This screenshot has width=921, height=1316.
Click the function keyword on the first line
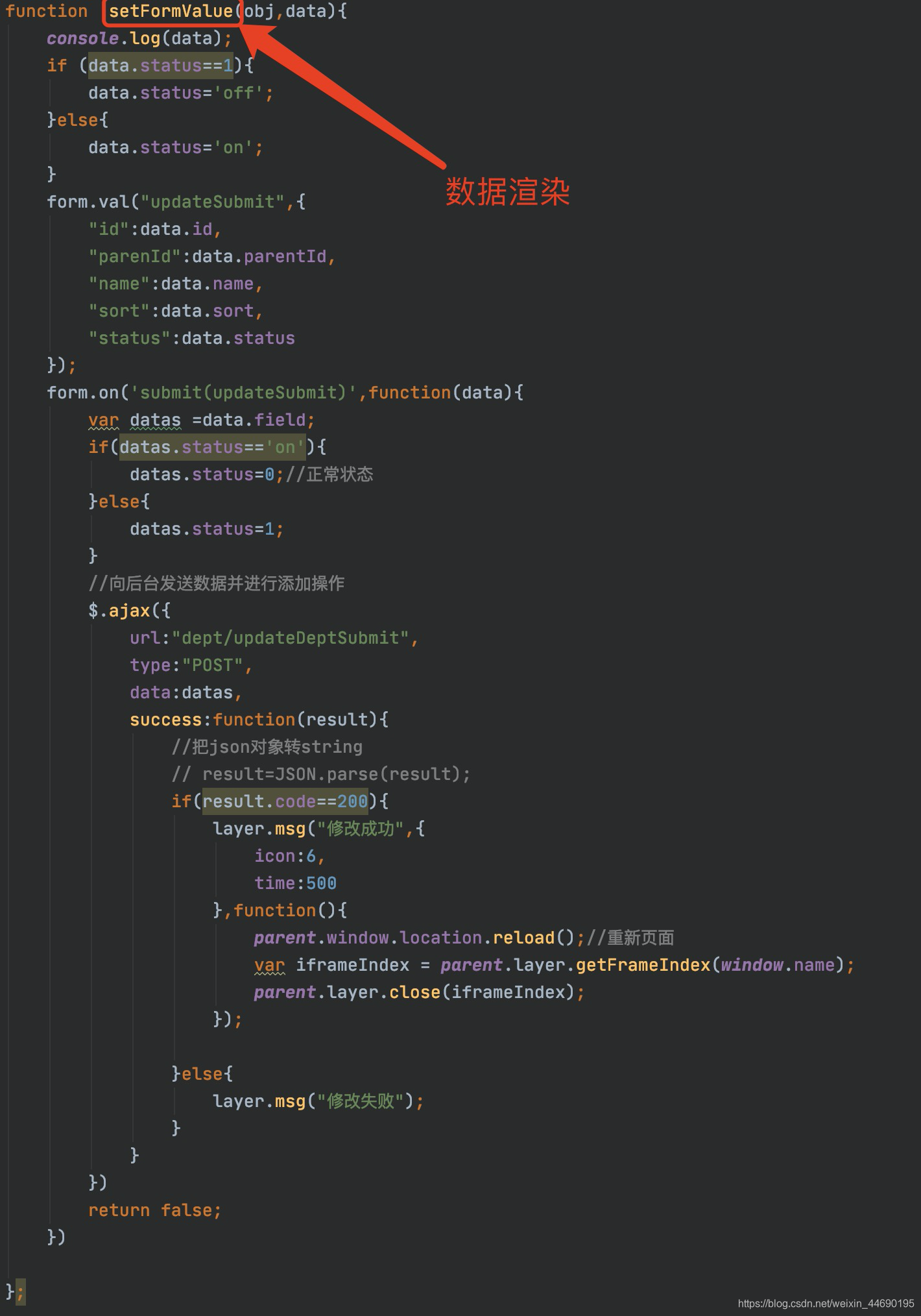click(47, 11)
